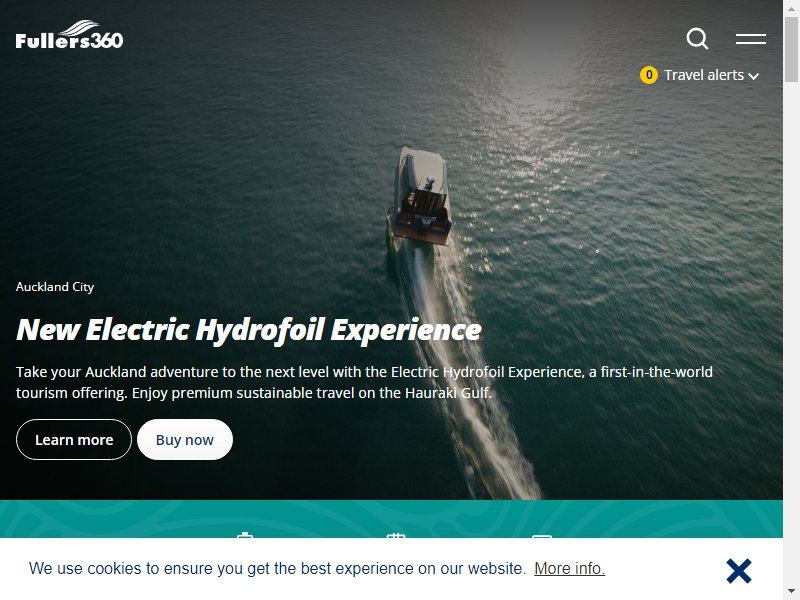The width and height of the screenshot is (800, 600).
Task: Click the partially visible calendar icon in the teal band
Action: tap(395, 536)
